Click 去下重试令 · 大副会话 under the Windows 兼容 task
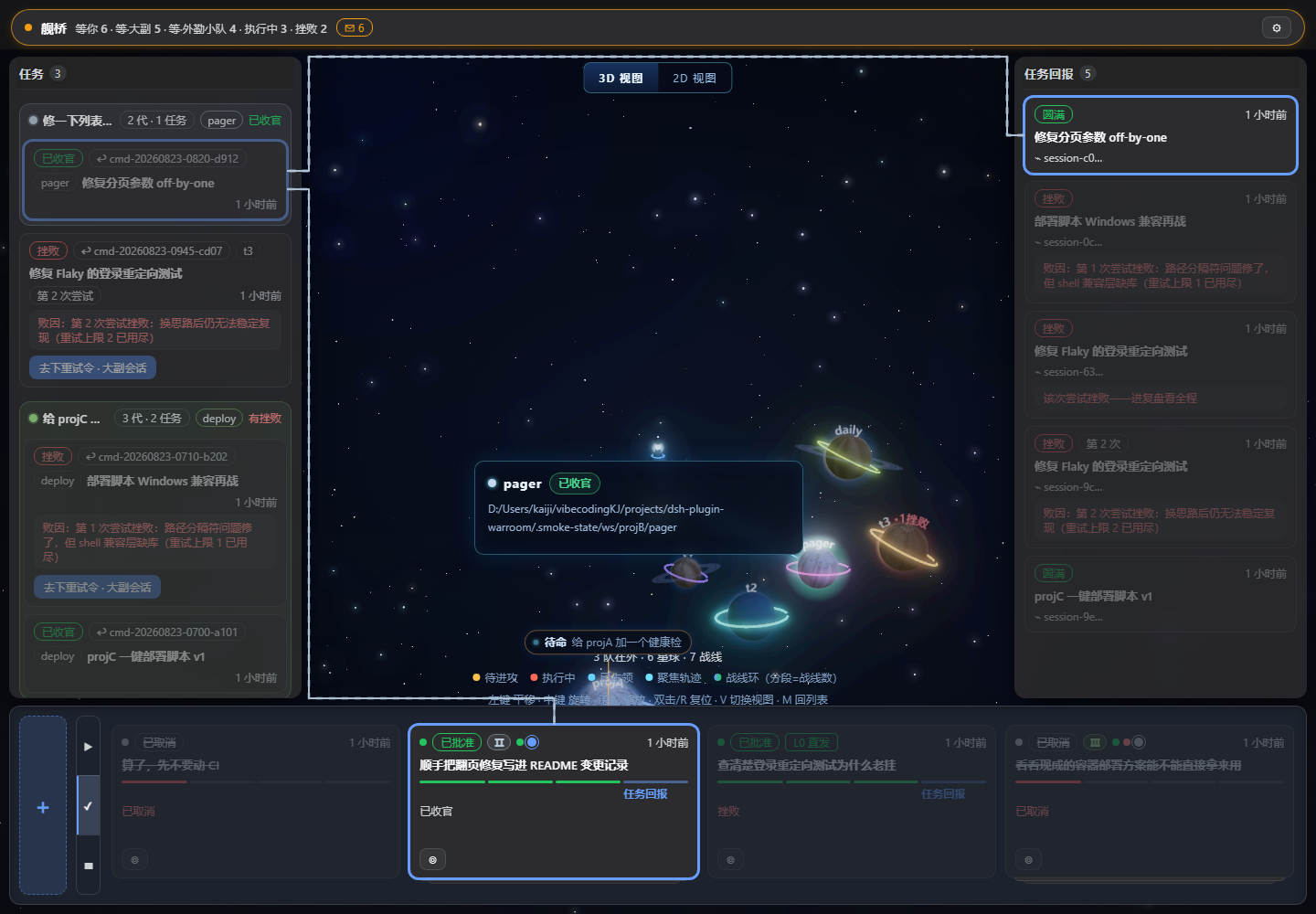The image size is (1316, 914). click(97, 587)
